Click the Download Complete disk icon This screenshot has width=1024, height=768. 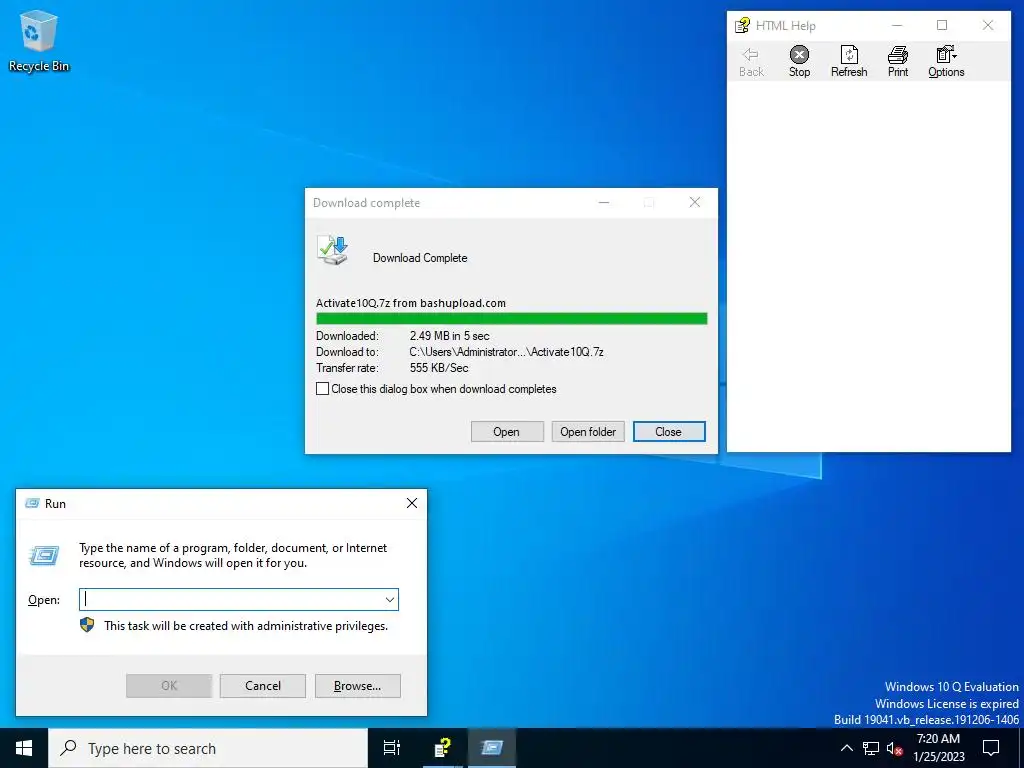333,250
